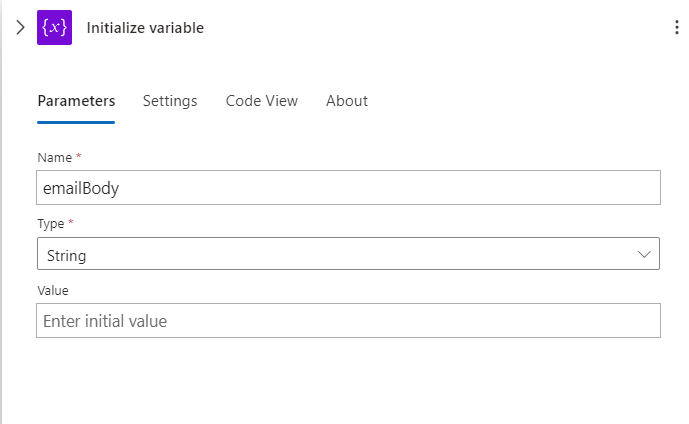Open the three-dot more options menu
Image resolution: width=689 pixels, height=424 pixels.
(x=677, y=28)
